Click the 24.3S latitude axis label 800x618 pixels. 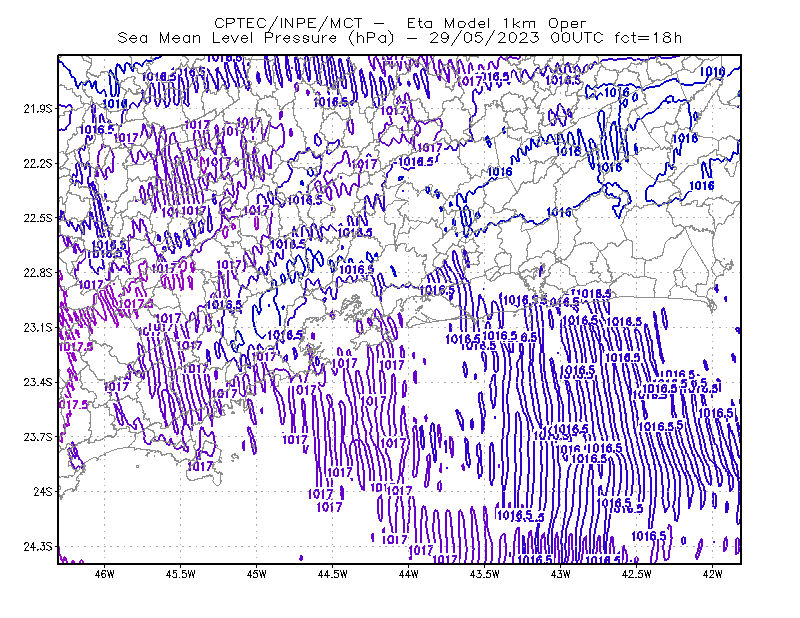click(x=38, y=547)
